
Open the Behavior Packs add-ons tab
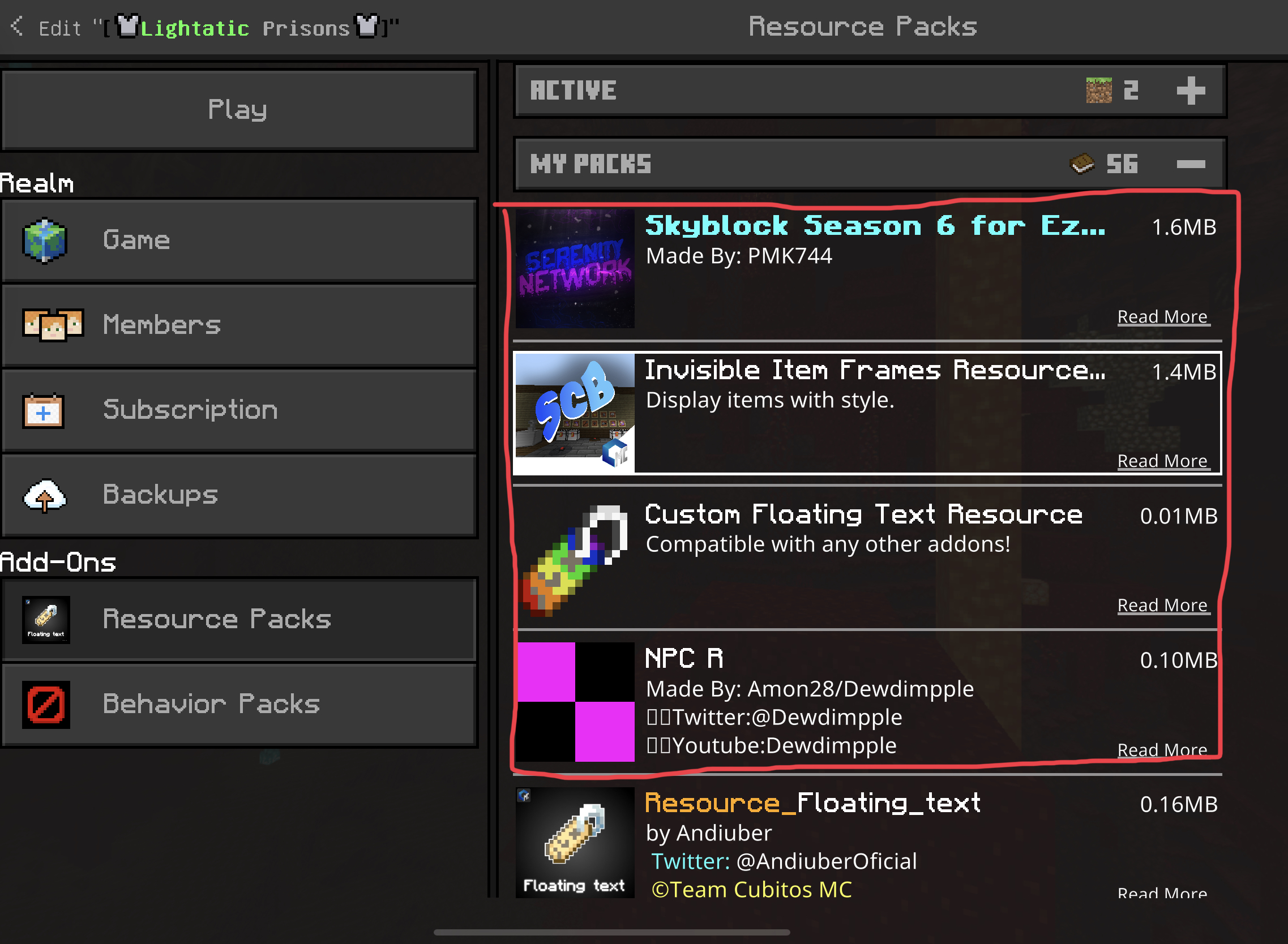[239, 704]
